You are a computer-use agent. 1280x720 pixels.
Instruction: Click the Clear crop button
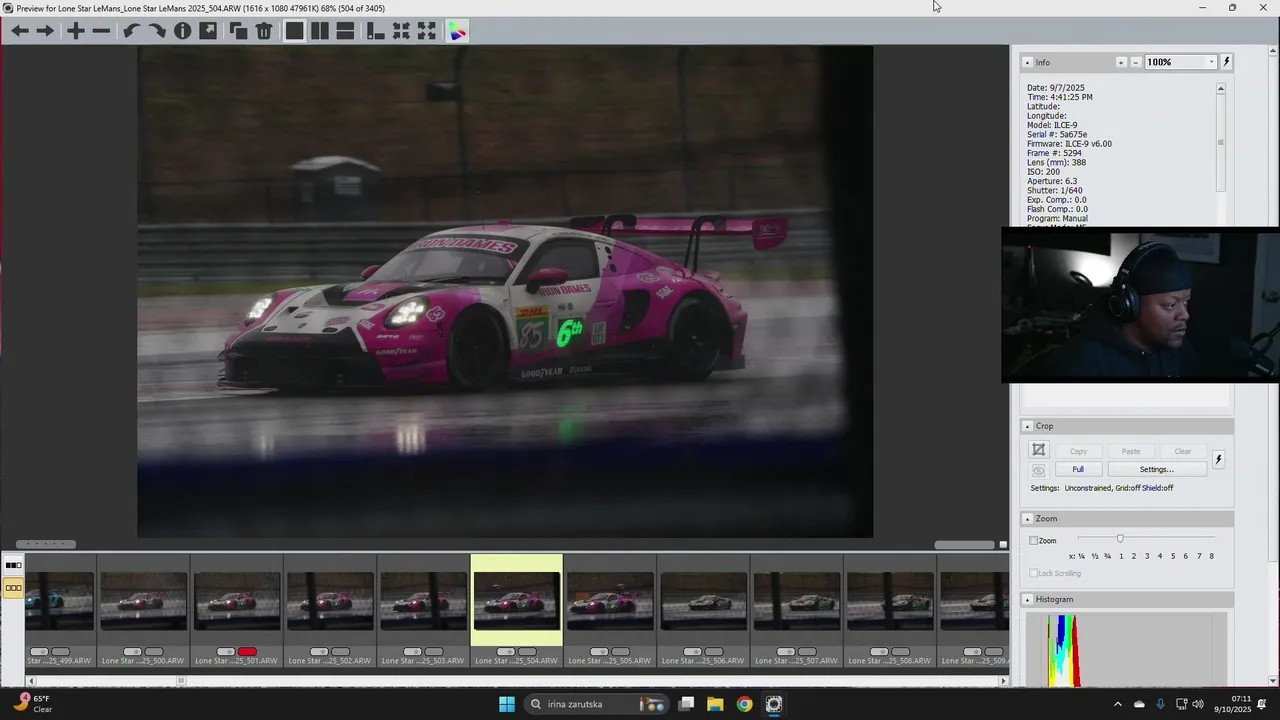click(1182, 451)
